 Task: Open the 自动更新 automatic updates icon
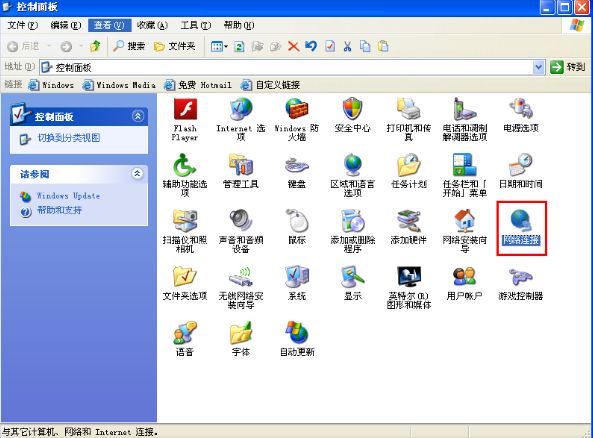(x=297, y=339)
